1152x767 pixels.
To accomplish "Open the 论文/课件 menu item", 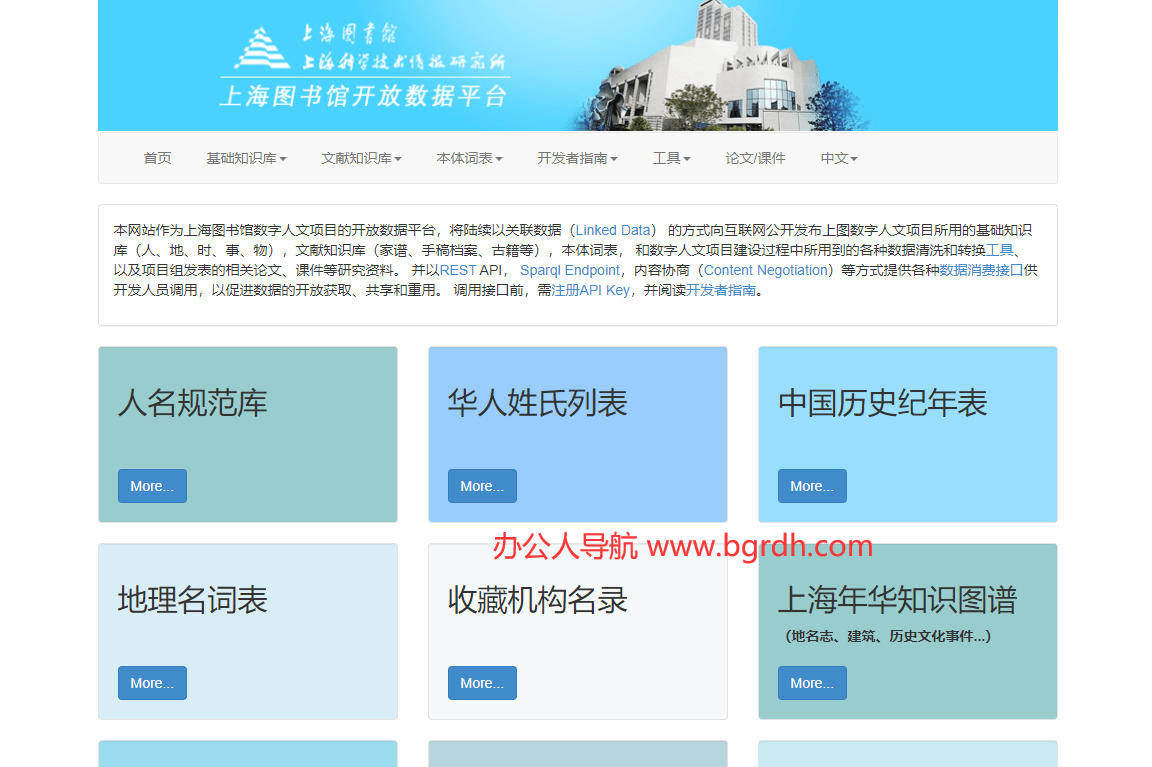I will click(x=755, y=157).
